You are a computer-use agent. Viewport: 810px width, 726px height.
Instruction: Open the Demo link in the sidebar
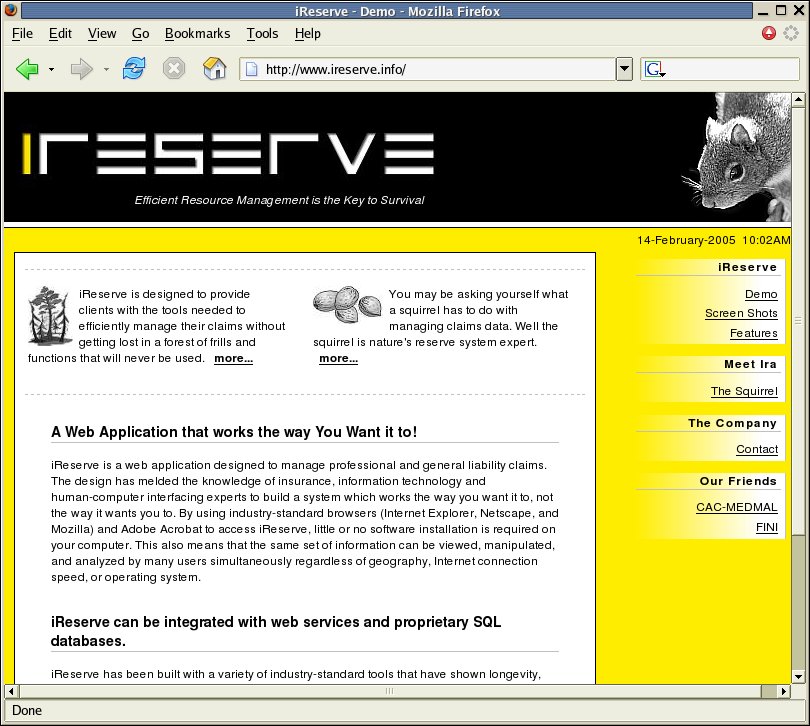click(761, 294)
